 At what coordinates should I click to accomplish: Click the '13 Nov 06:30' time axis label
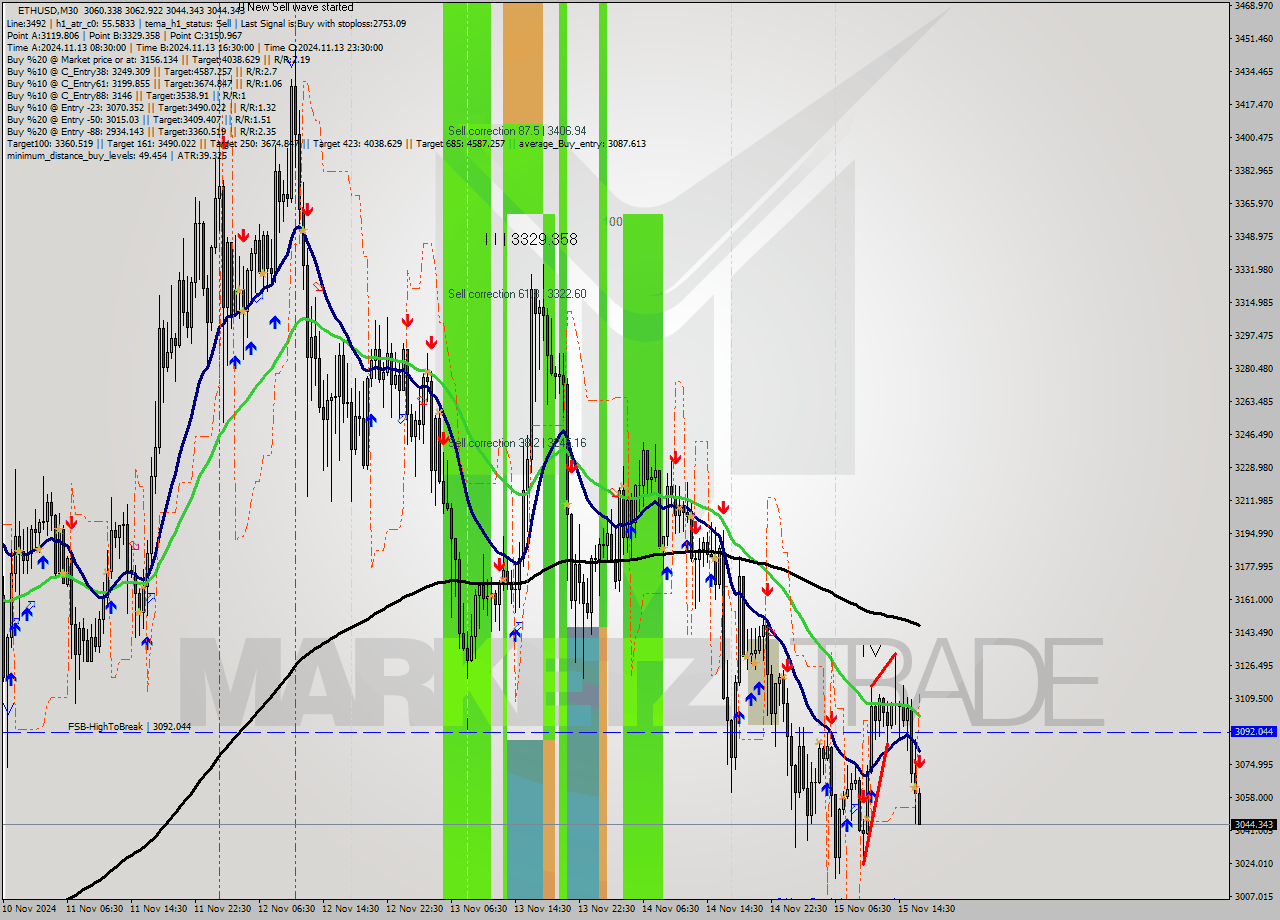[x=479, y=910]
